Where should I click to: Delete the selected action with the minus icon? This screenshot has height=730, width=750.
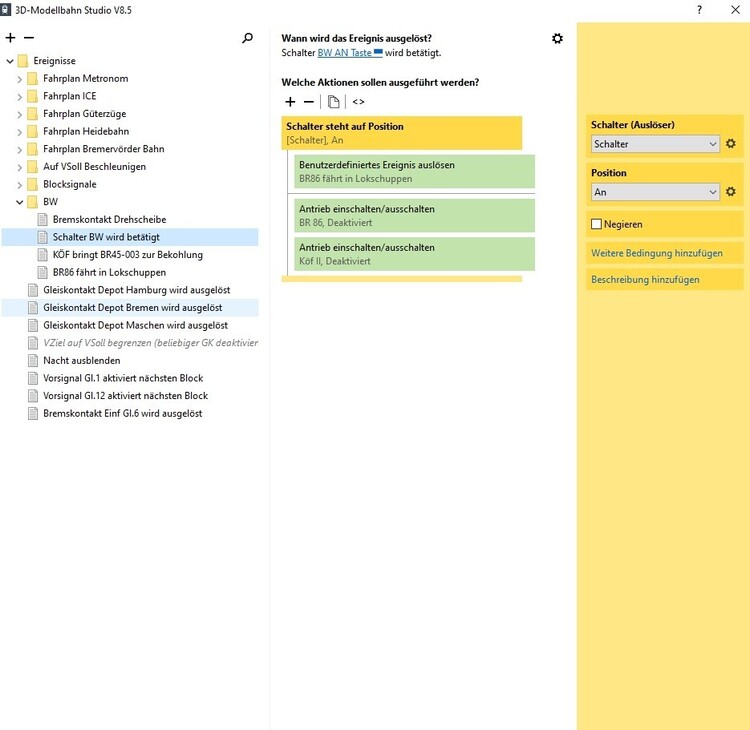[309, 102]
